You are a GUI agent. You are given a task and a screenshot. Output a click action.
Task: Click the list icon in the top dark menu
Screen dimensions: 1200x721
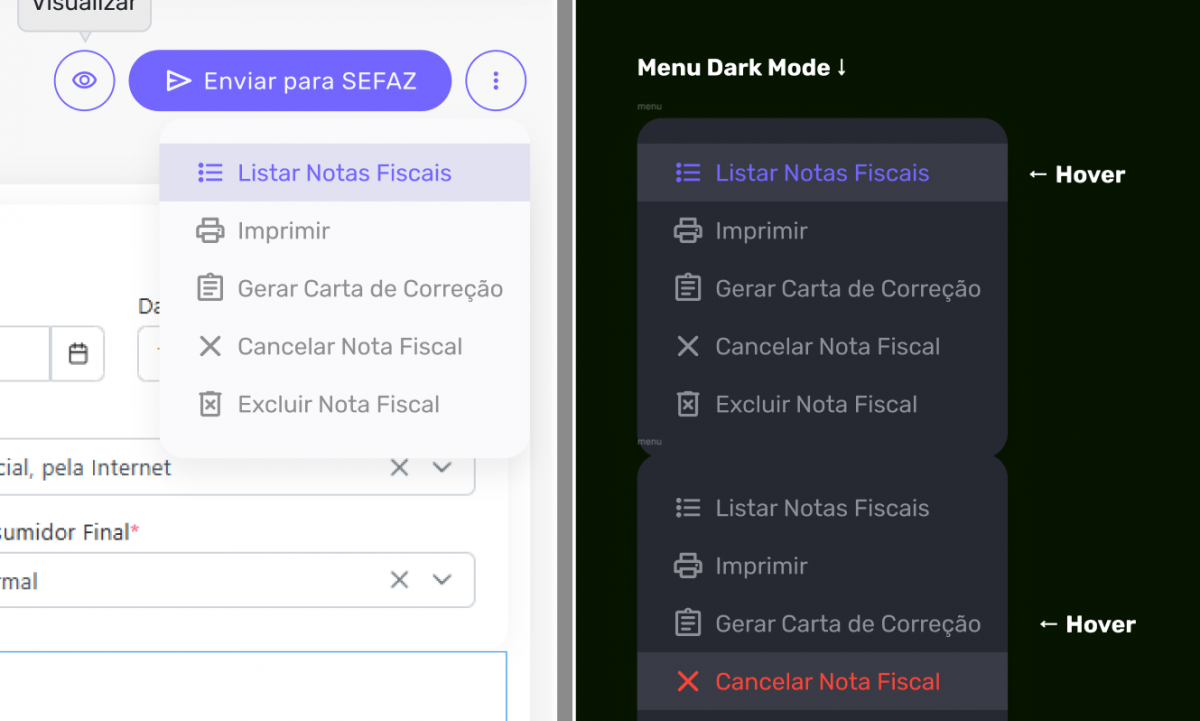pos(688,173)
